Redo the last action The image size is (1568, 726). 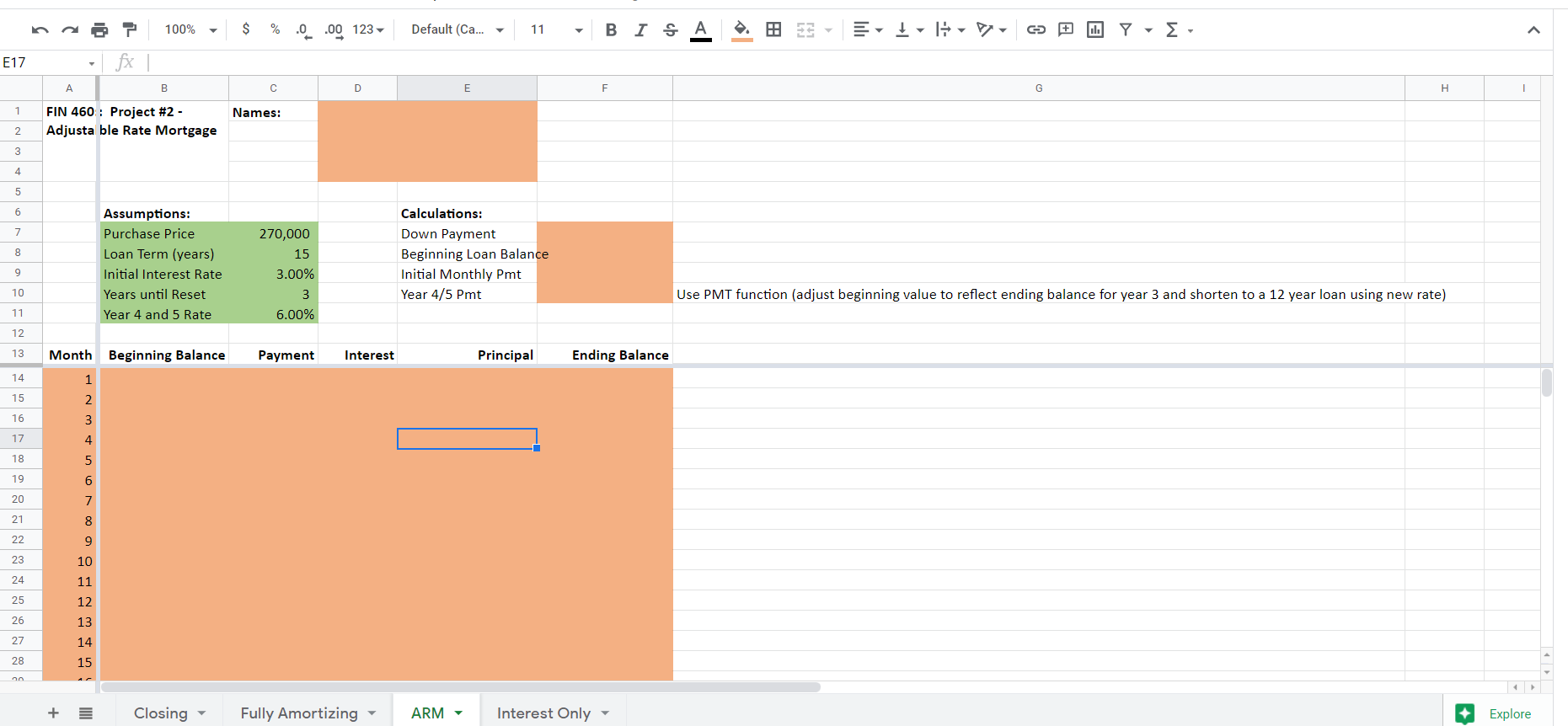point(70,30)
